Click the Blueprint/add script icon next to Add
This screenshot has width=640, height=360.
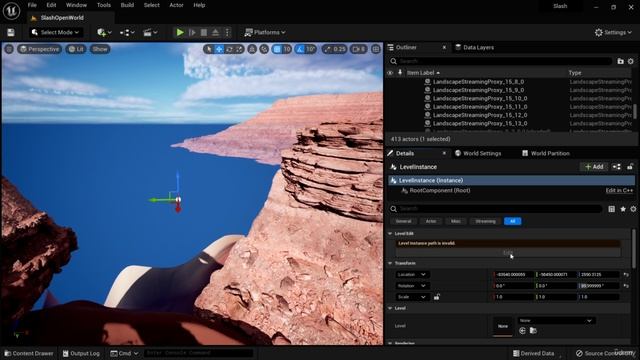pos(617,167)
